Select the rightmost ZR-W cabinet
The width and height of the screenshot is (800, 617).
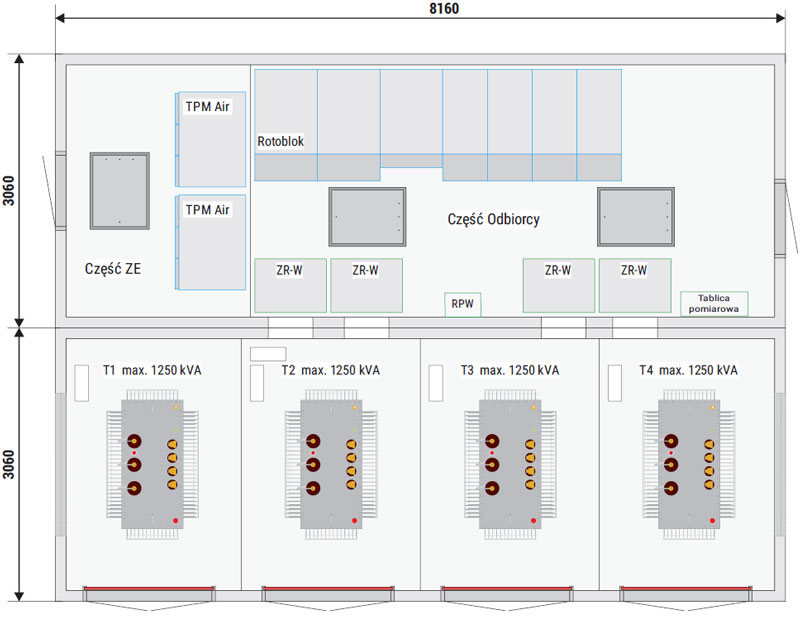[634, 285]
